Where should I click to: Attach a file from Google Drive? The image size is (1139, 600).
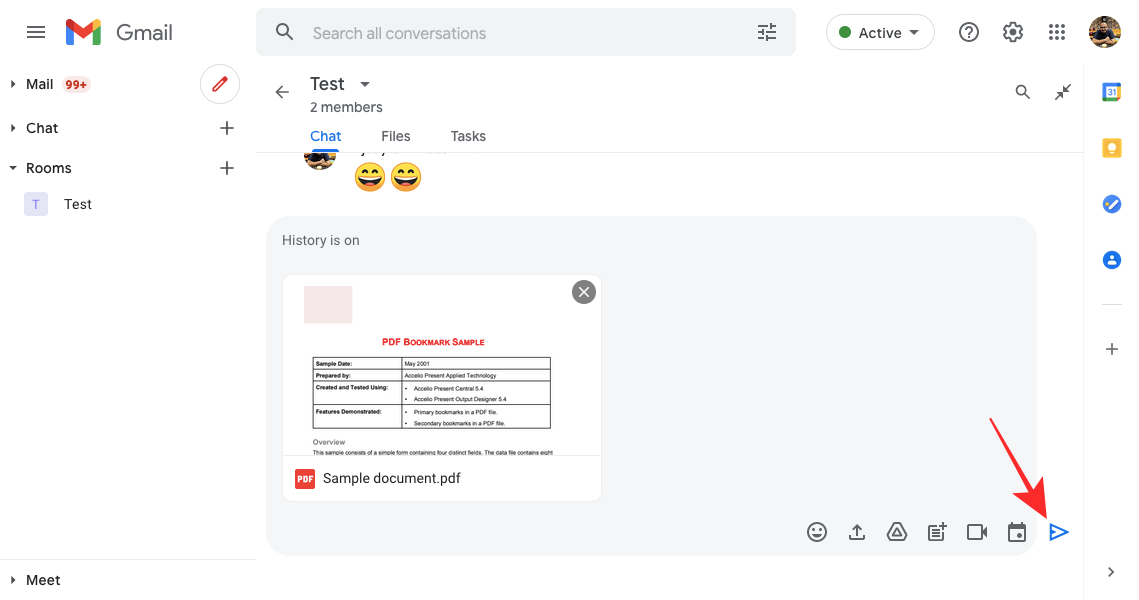(x=897, y=532)
